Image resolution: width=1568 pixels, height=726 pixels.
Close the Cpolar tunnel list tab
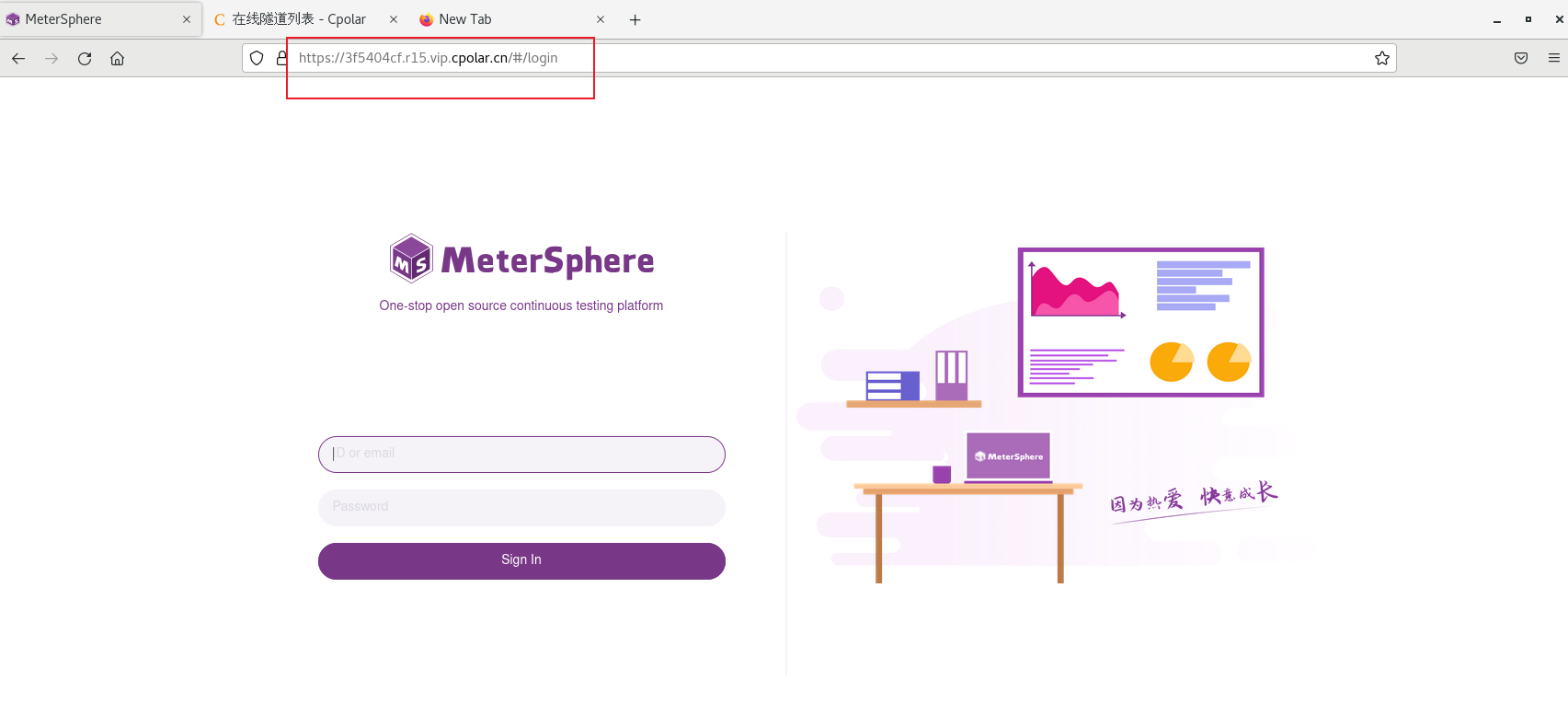394,19
